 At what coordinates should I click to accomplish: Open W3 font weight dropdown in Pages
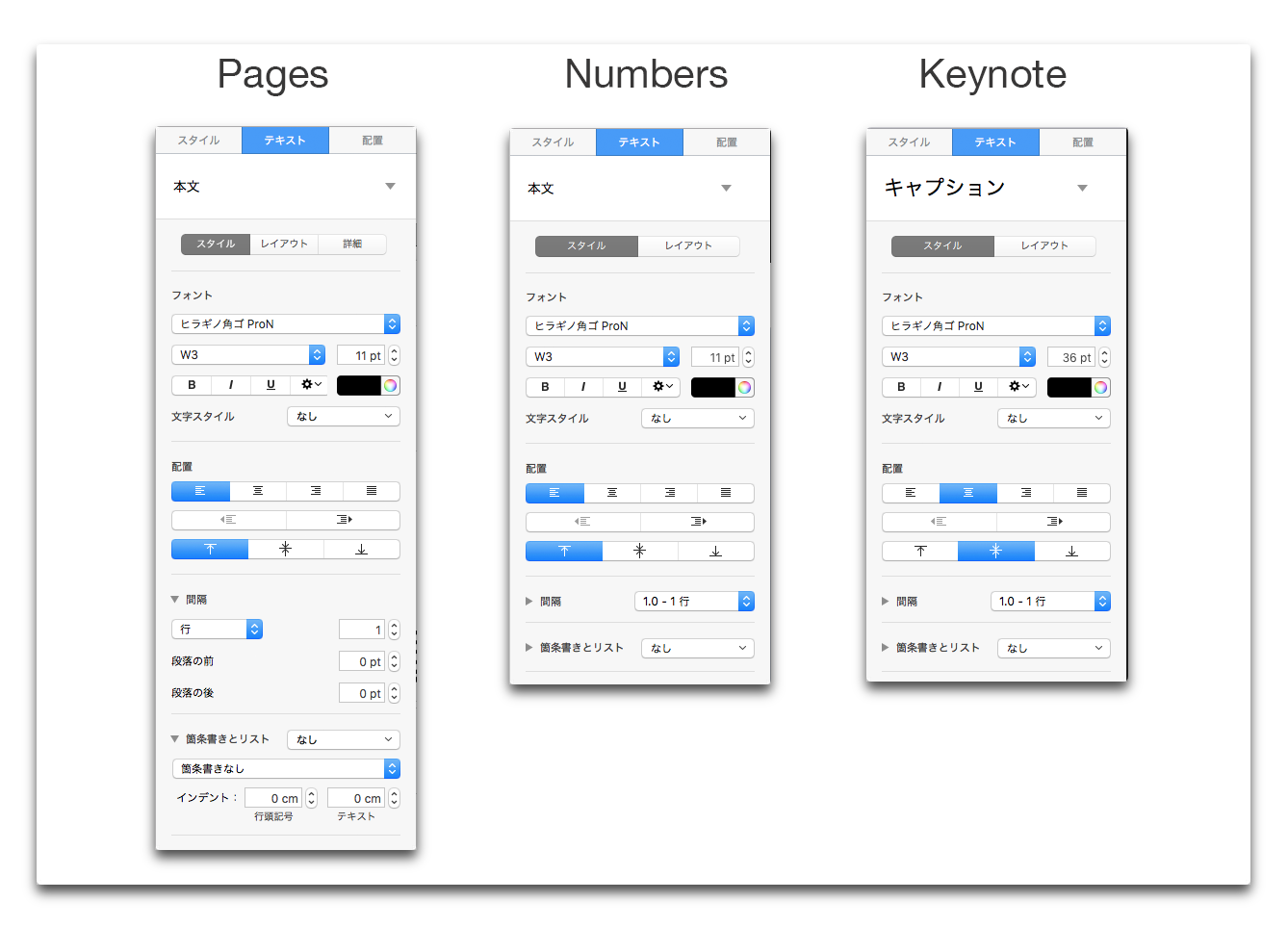point(248,355)
